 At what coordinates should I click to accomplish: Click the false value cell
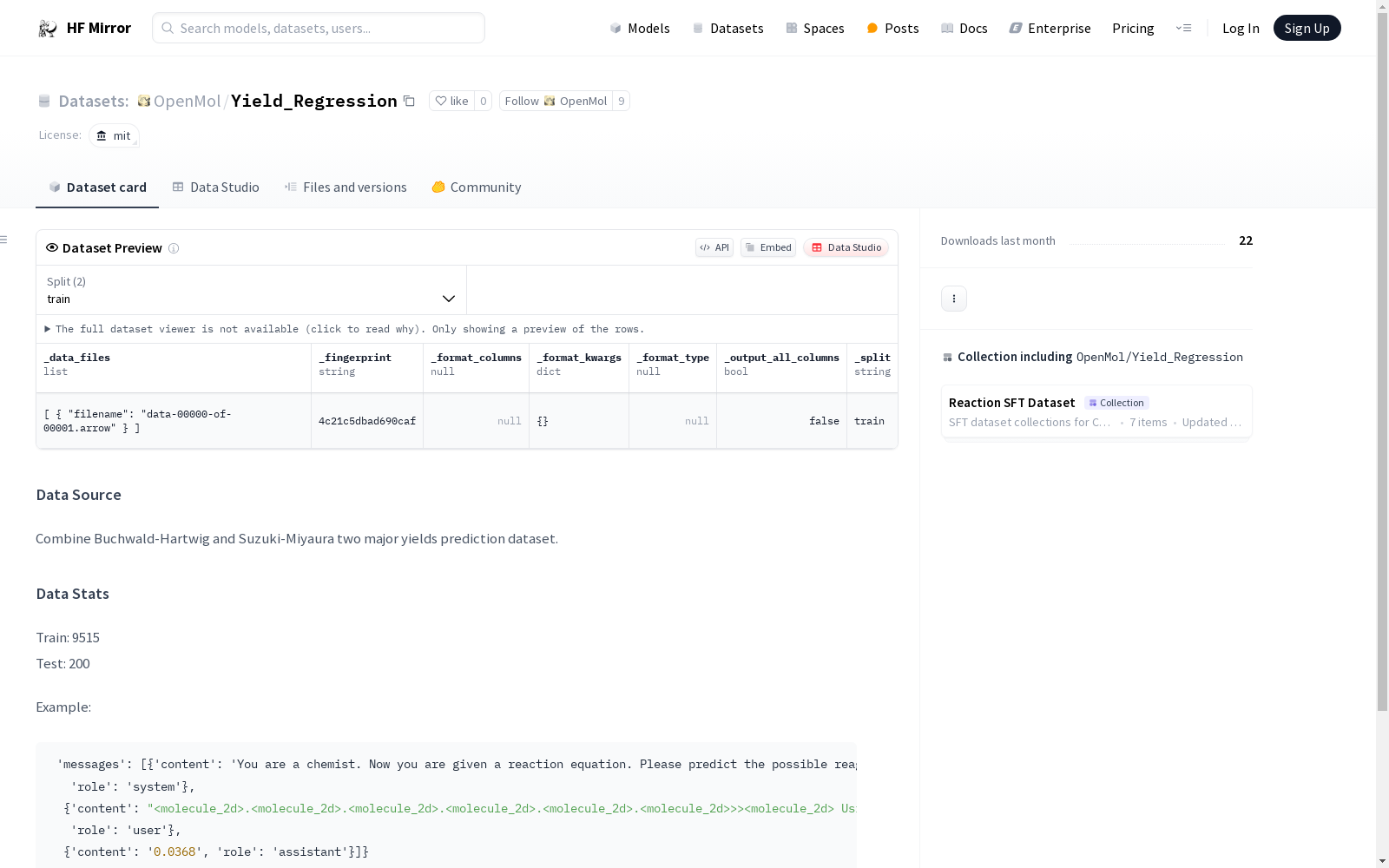[781, 421]
